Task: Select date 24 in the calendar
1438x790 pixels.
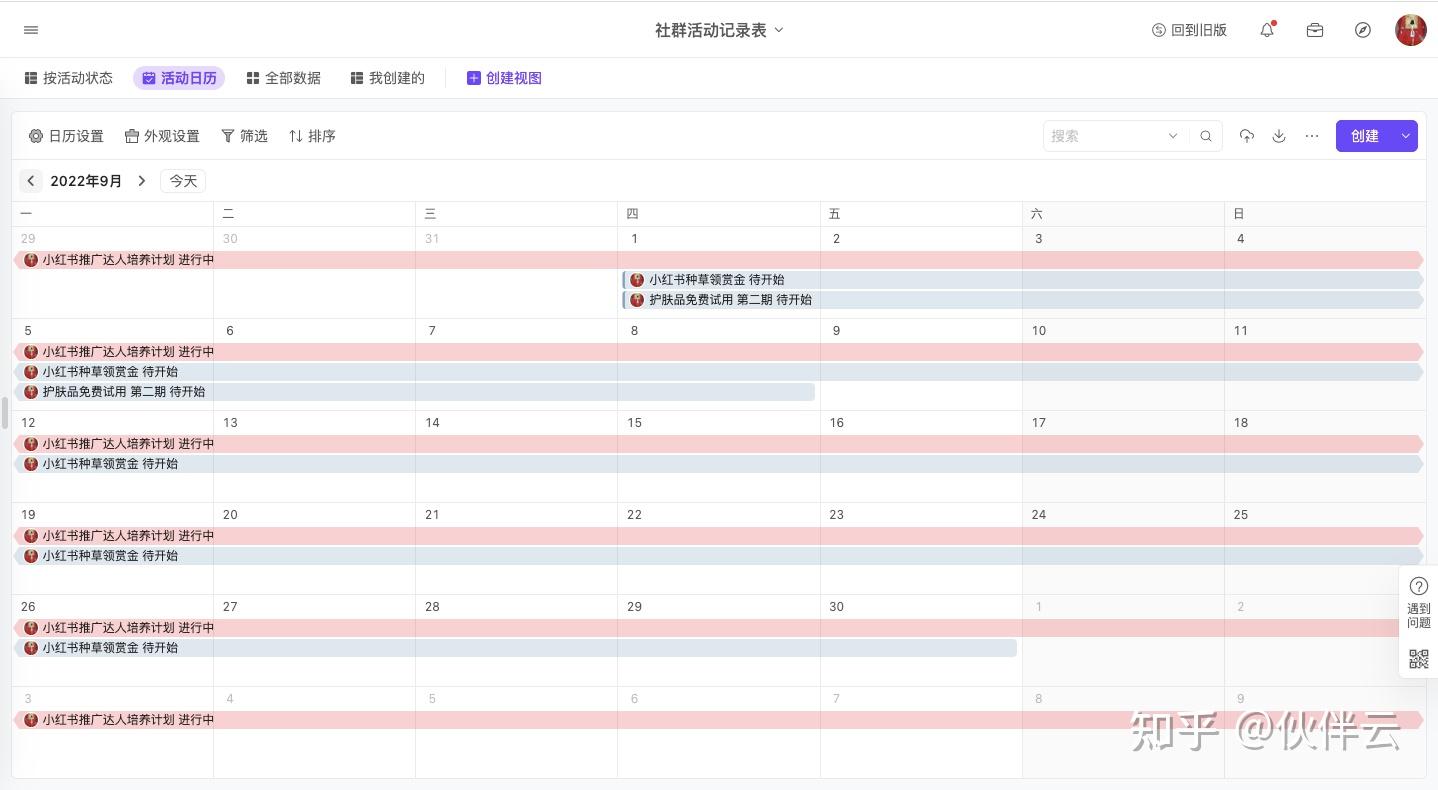Action: tap(1039, 515)
